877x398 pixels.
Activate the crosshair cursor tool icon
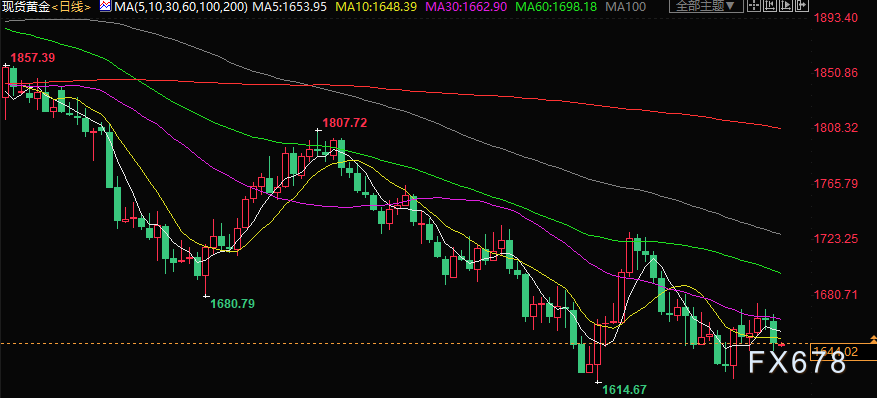click(x=754, y=6)
